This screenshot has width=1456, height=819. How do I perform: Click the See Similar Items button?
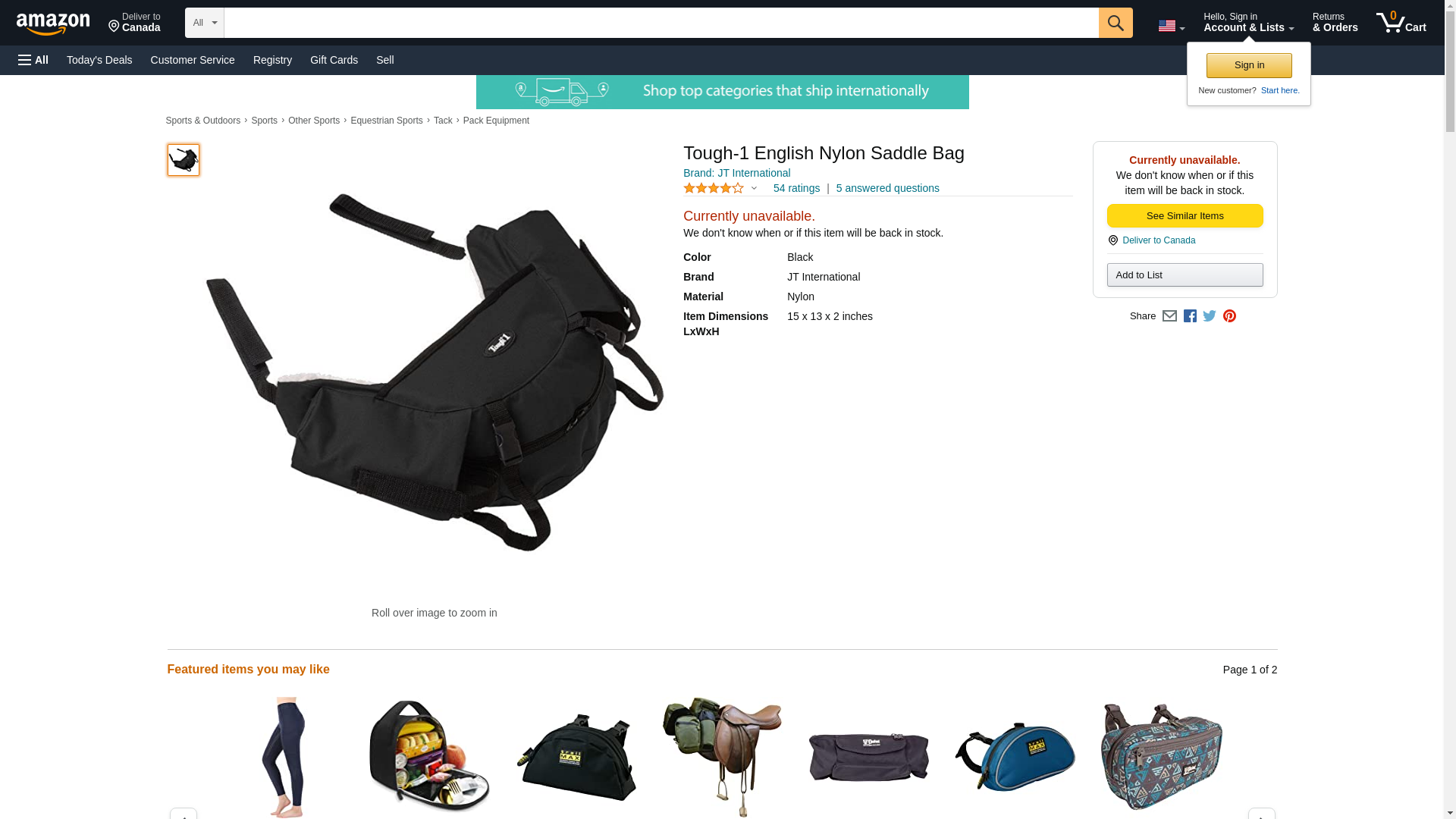point(1185,216)
